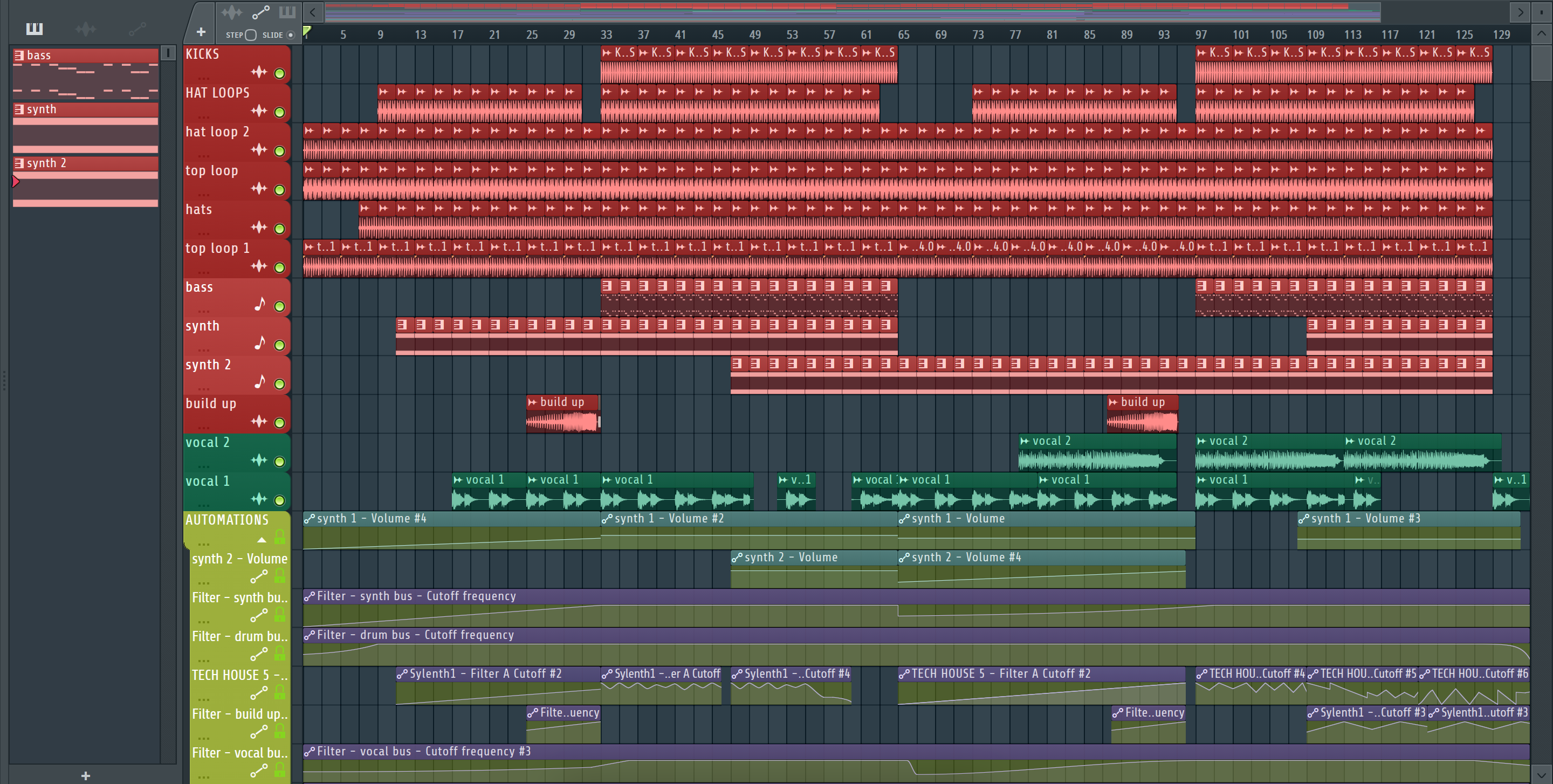Collapse the AUTOMATIONS track group
Screen dimensions: 1553x784
tap(262, 540)
